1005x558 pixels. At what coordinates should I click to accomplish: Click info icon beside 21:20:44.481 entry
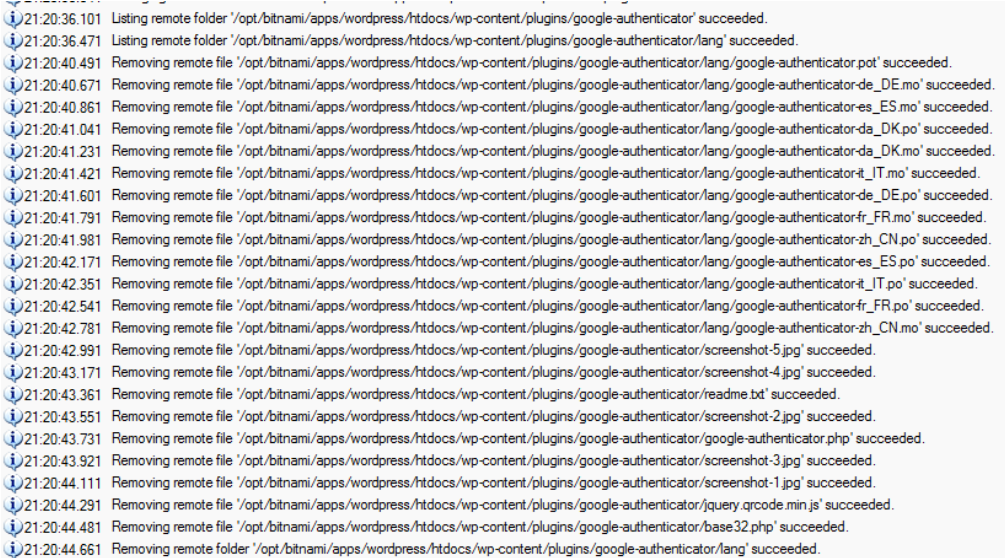pyautogui.click(x=13, y=527)
